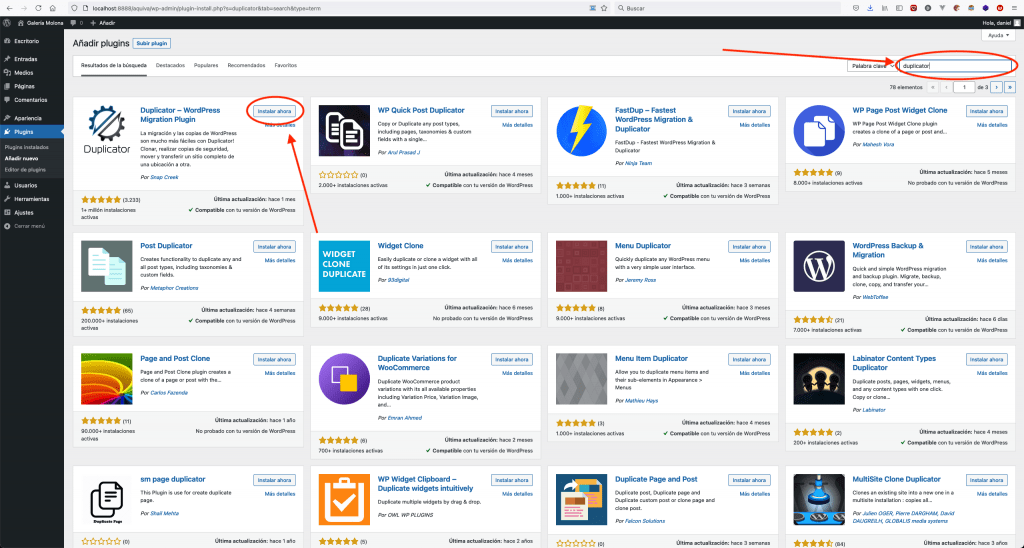Click the WordPress Backup & Migration icon
This screenshot has width=1024, height=548.
[x=819, y=266]
